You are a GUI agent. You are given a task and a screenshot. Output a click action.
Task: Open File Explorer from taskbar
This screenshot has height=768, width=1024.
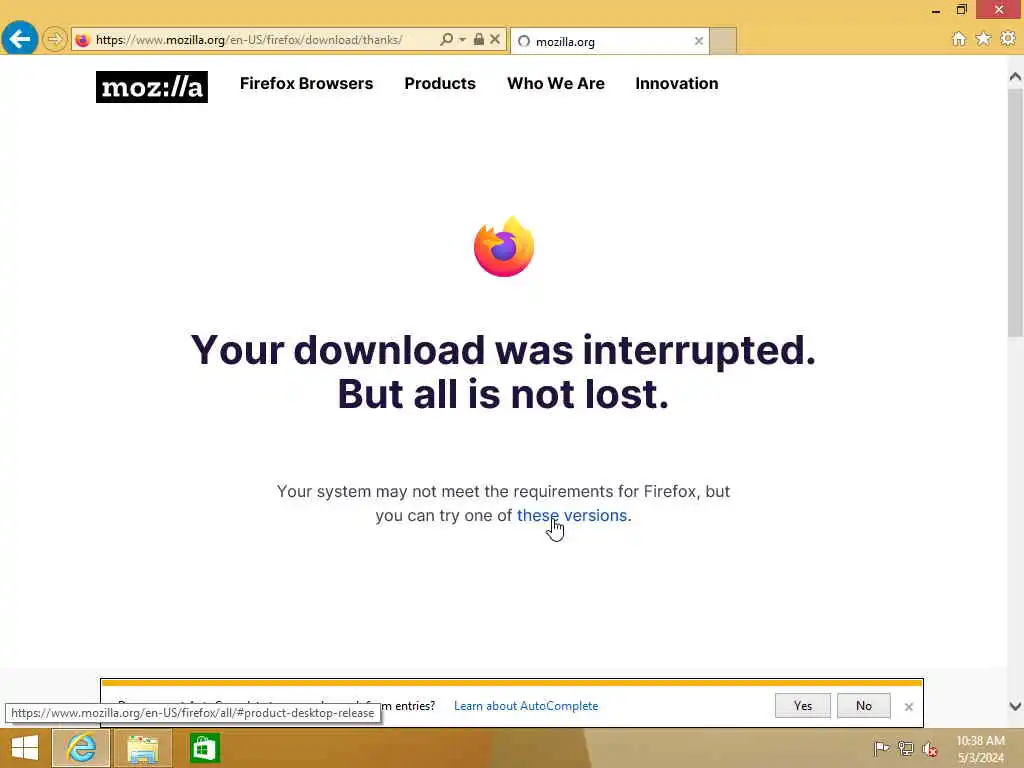(x=143, y=748)
